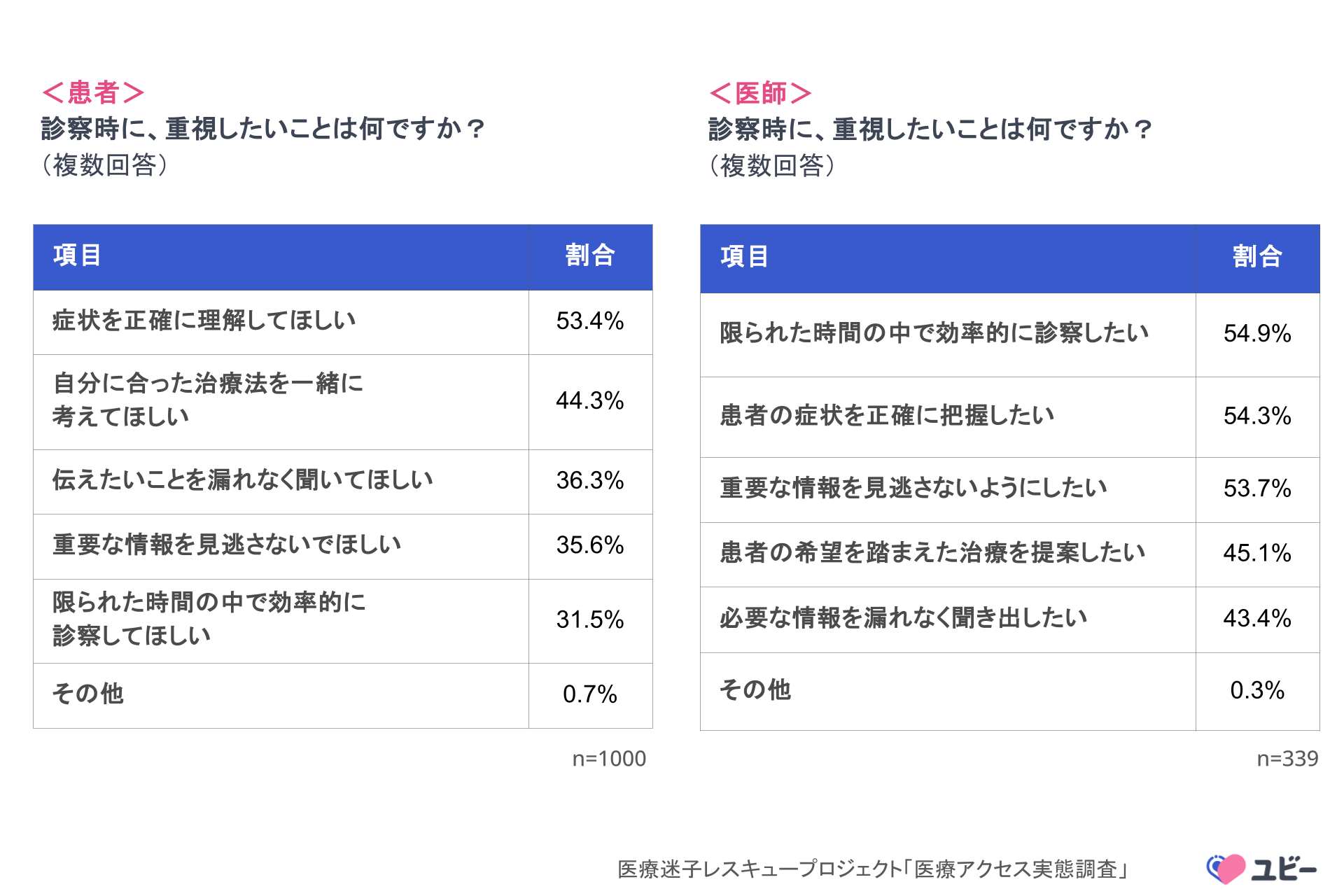Click 限られた時間の中で効率的に診察したい row
Image resolution: width=1344 pixels, height=896 pixels.
[x=934, y=333]
